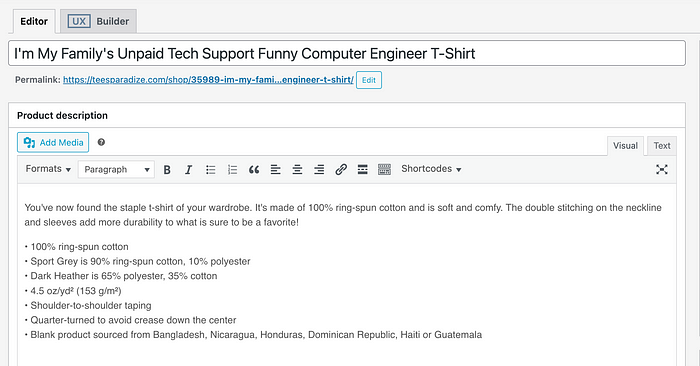Apply italic formatting
The height and width of the screenshot is (366, 700).
coord(188,170)
